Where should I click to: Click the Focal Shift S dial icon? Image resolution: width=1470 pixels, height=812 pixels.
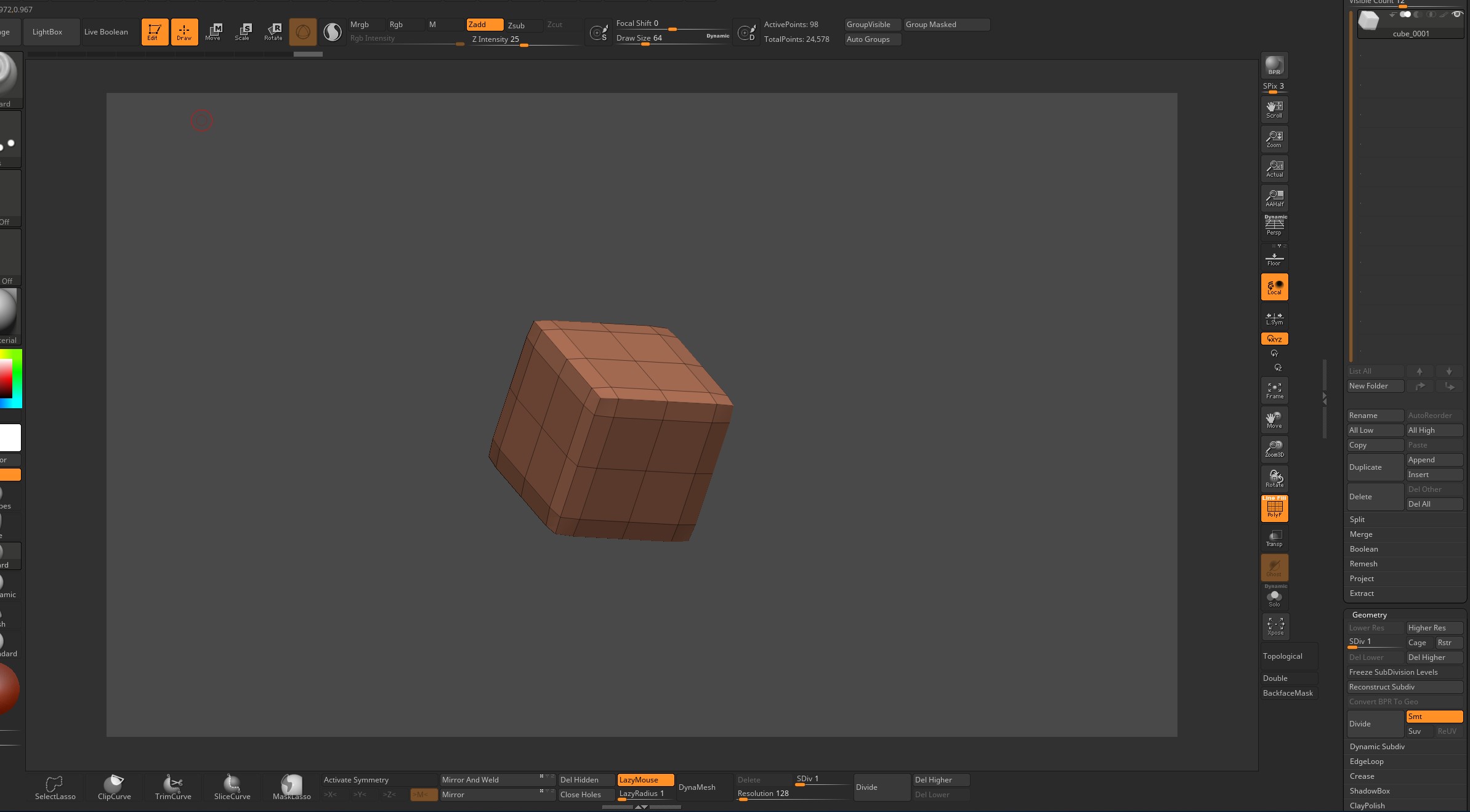pyautogui.click(x=599, y=33)
